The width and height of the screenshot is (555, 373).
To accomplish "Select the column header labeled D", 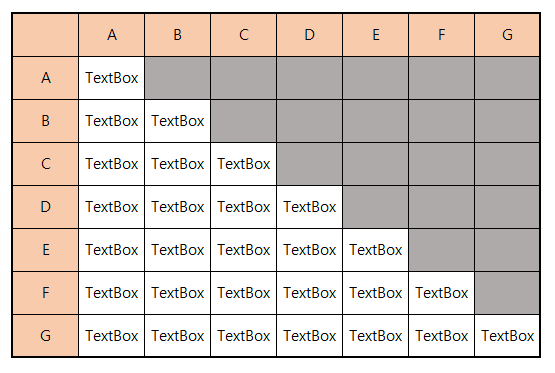I will [x=309, y=35].
